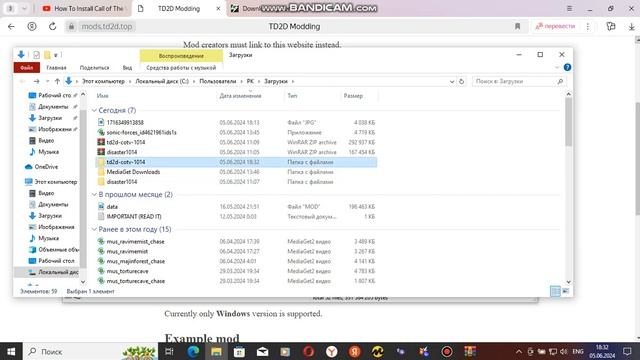The height and width of the screenshot is (360, 640).
Task: Open Средства работы с музыкой tab
Action: [181, 68]
